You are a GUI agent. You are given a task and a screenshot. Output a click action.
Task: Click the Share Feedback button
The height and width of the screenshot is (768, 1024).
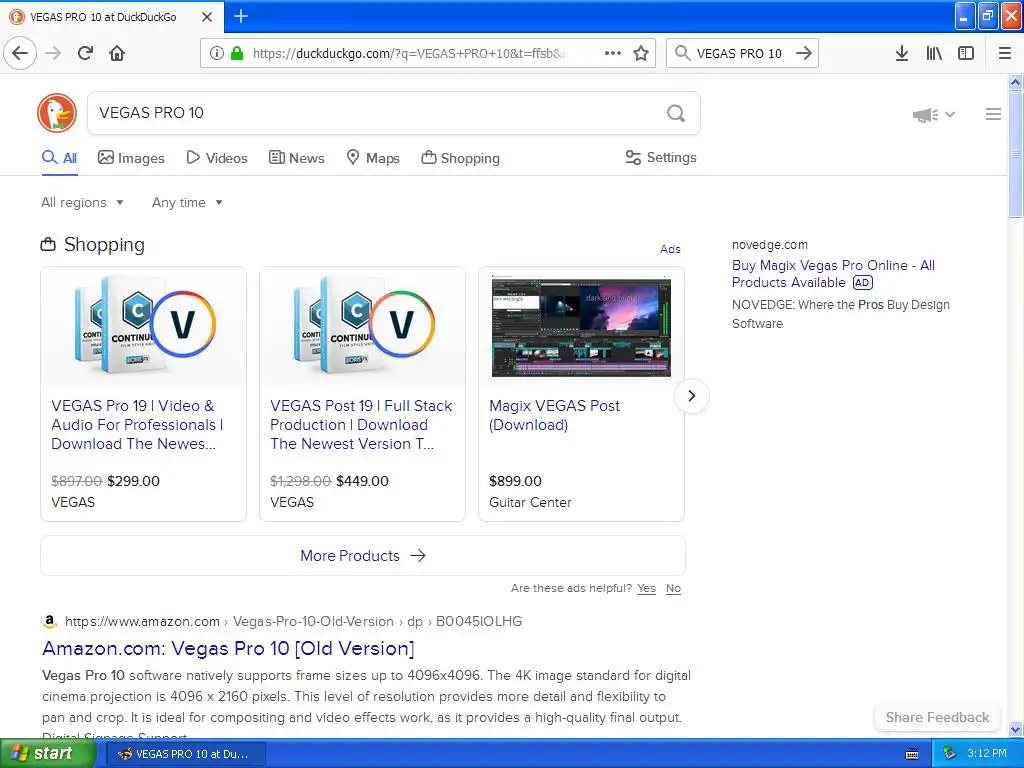click(937, 717)
